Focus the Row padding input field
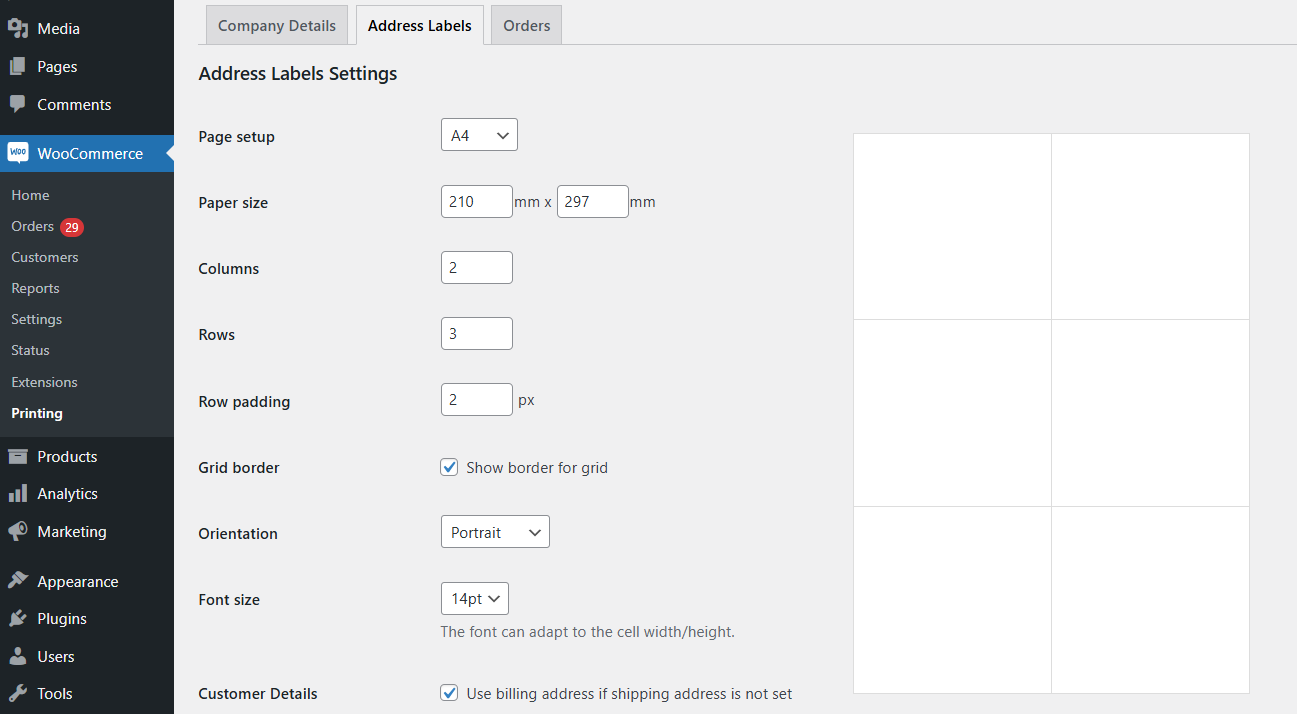 477,400
